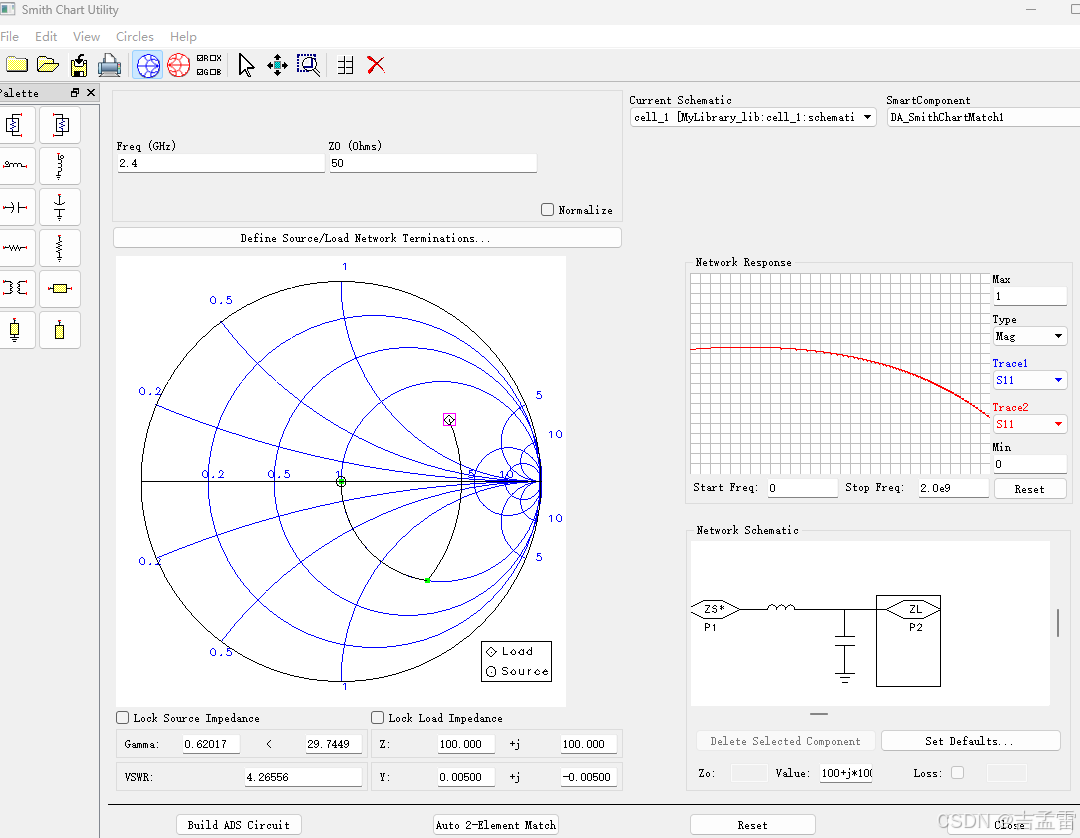Image resolution: width=1080 pixels, height=838 pixels.
Task: Select the blue impedance chart icon
Action: click(147, 65)
